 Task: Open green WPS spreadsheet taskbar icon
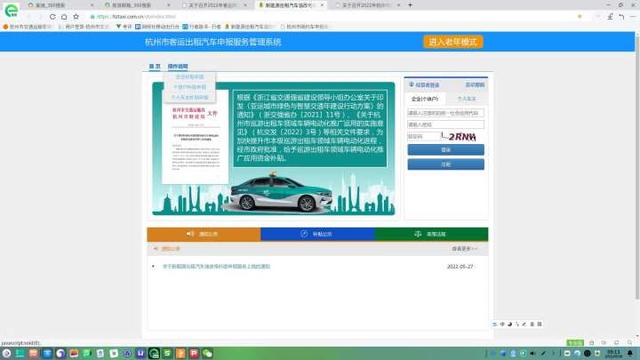pos(167,353)
